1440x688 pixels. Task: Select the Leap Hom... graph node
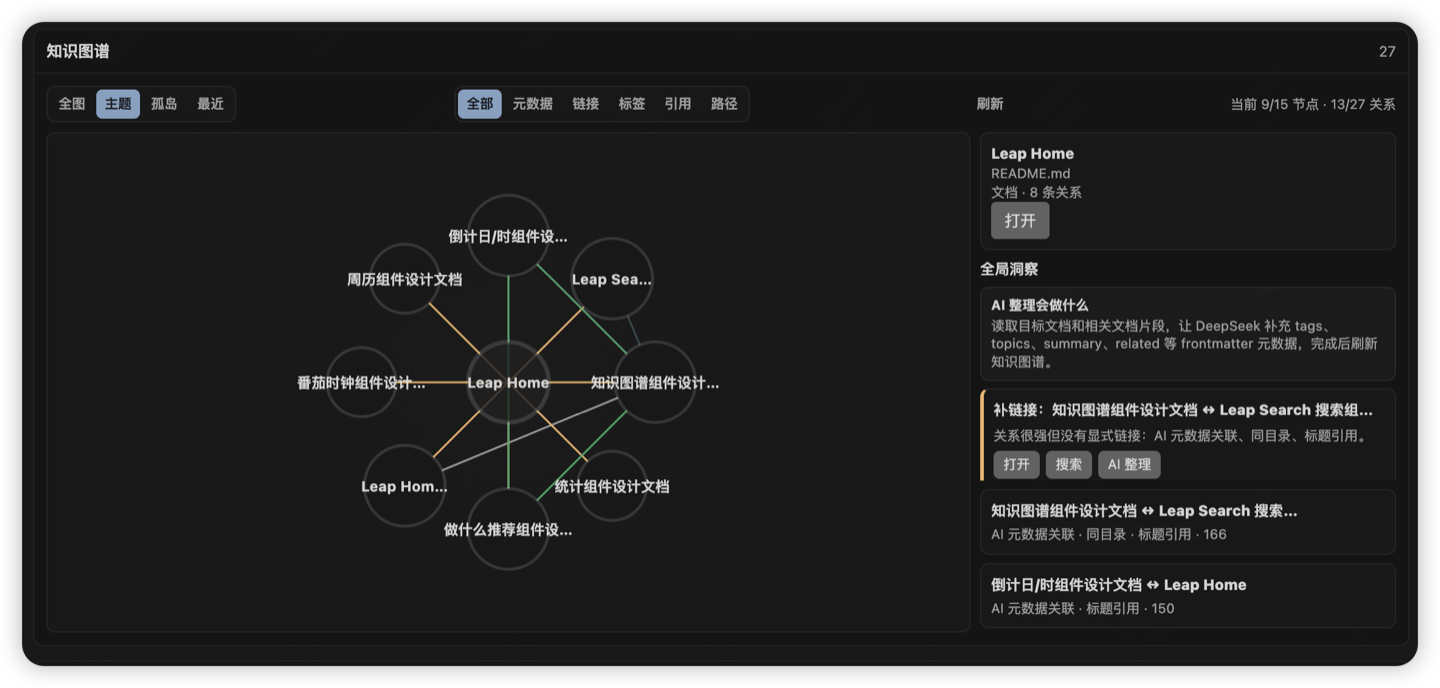404,486
